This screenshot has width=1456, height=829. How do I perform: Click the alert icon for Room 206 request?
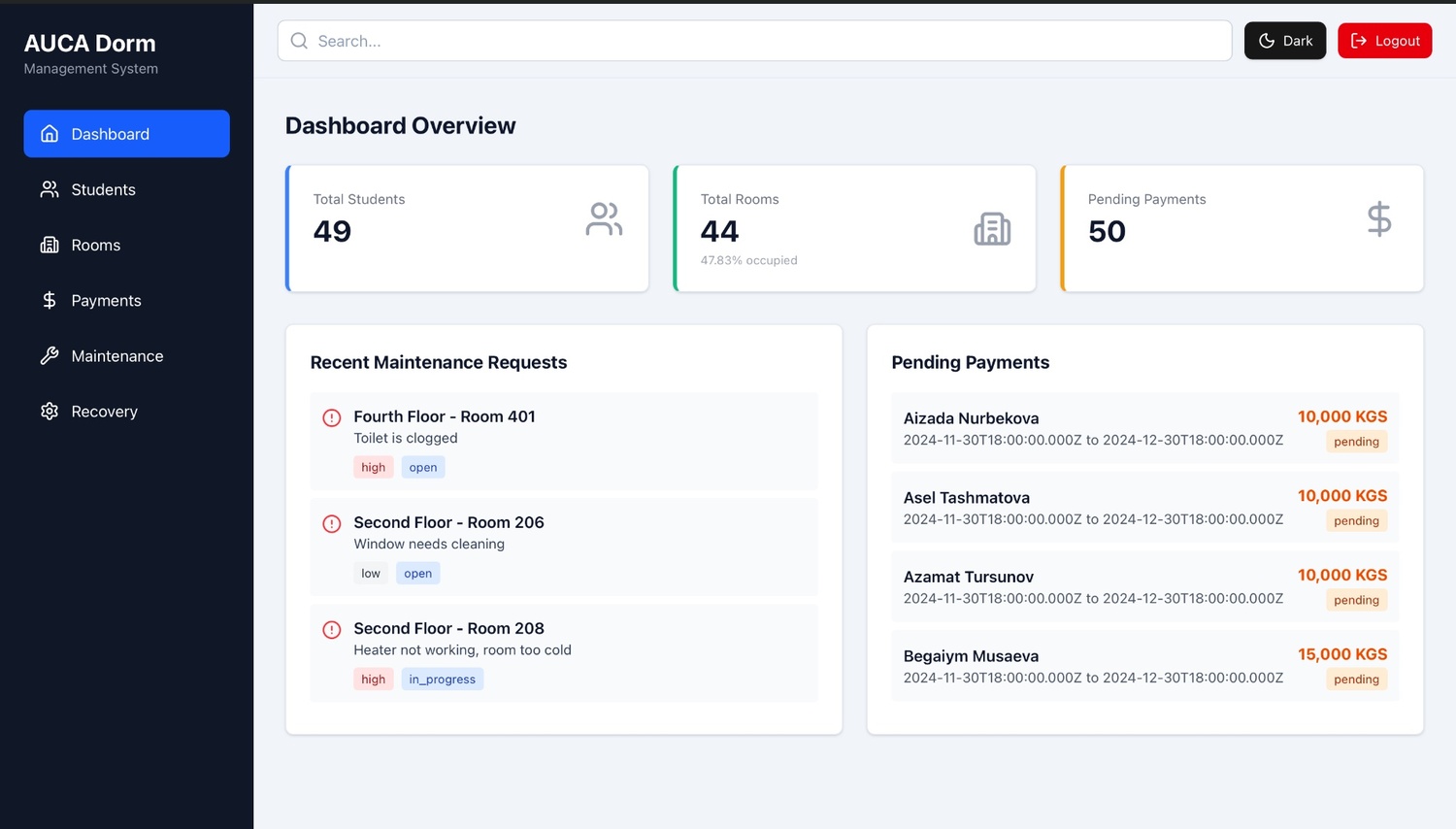(332, 523)
